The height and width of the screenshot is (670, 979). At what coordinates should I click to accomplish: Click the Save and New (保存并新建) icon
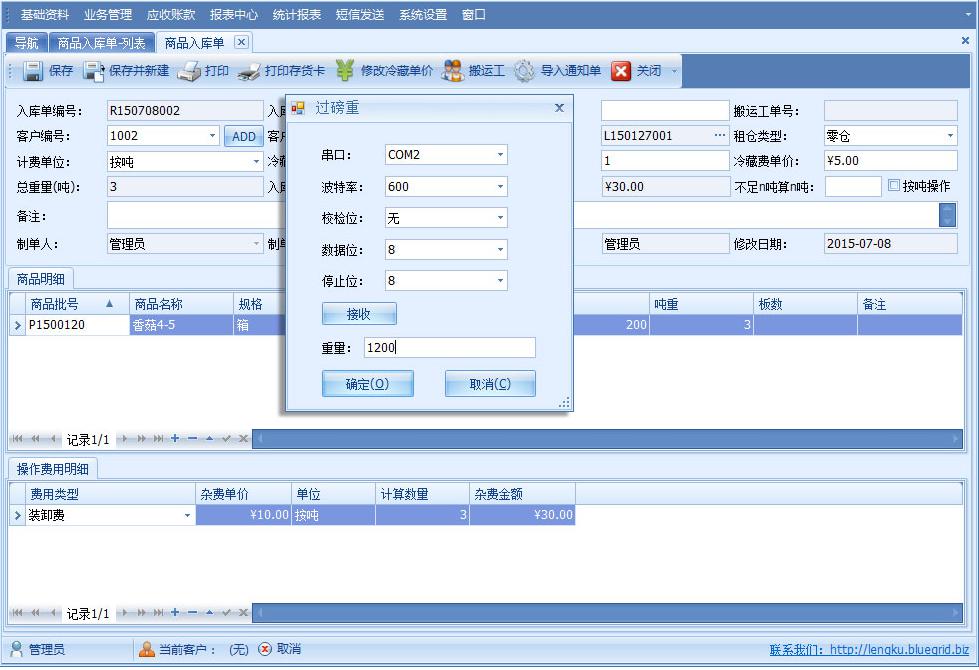pos(94,71)
